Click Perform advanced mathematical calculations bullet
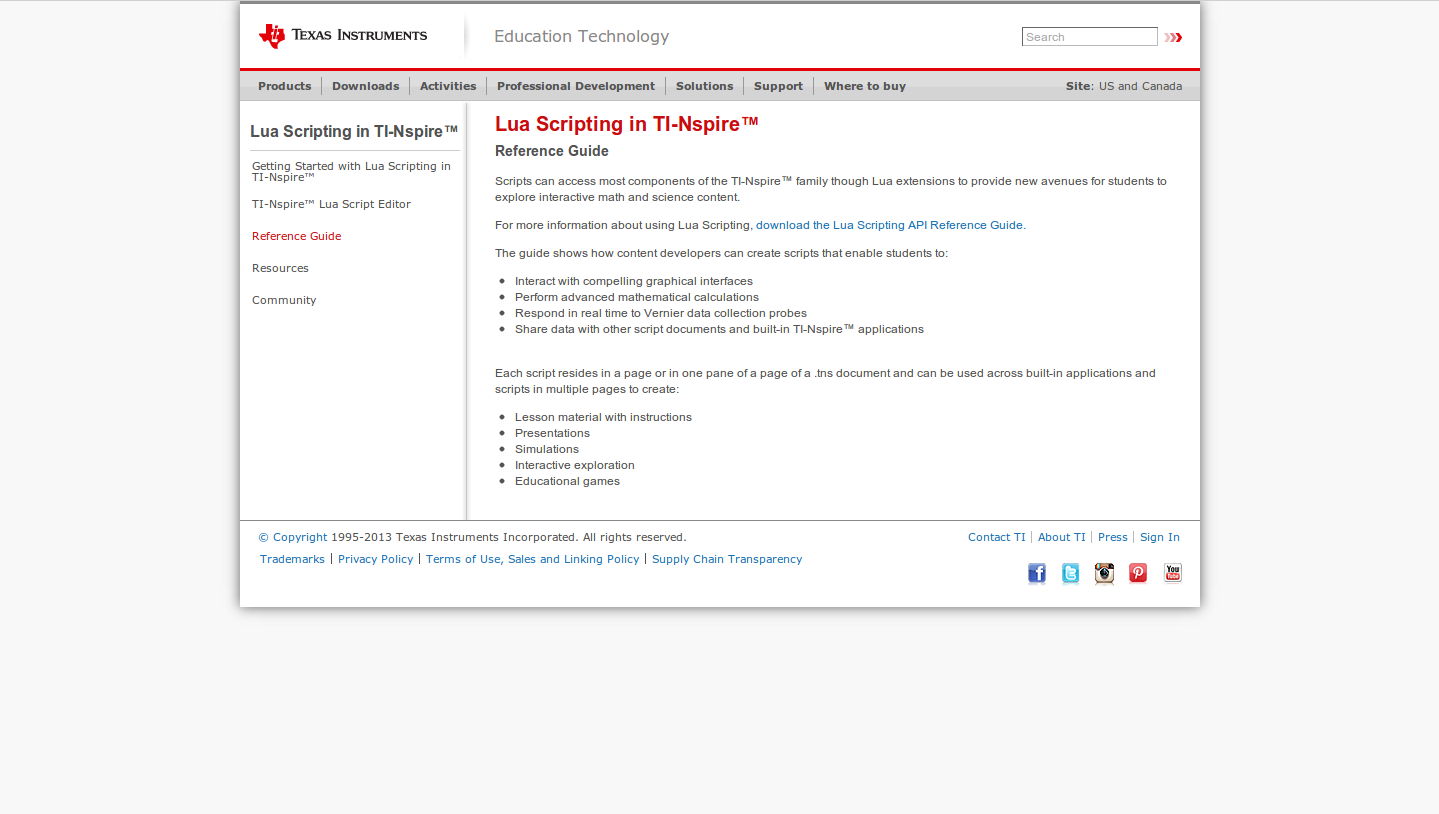Screen dimensions: 1439x814 (637, 297)
